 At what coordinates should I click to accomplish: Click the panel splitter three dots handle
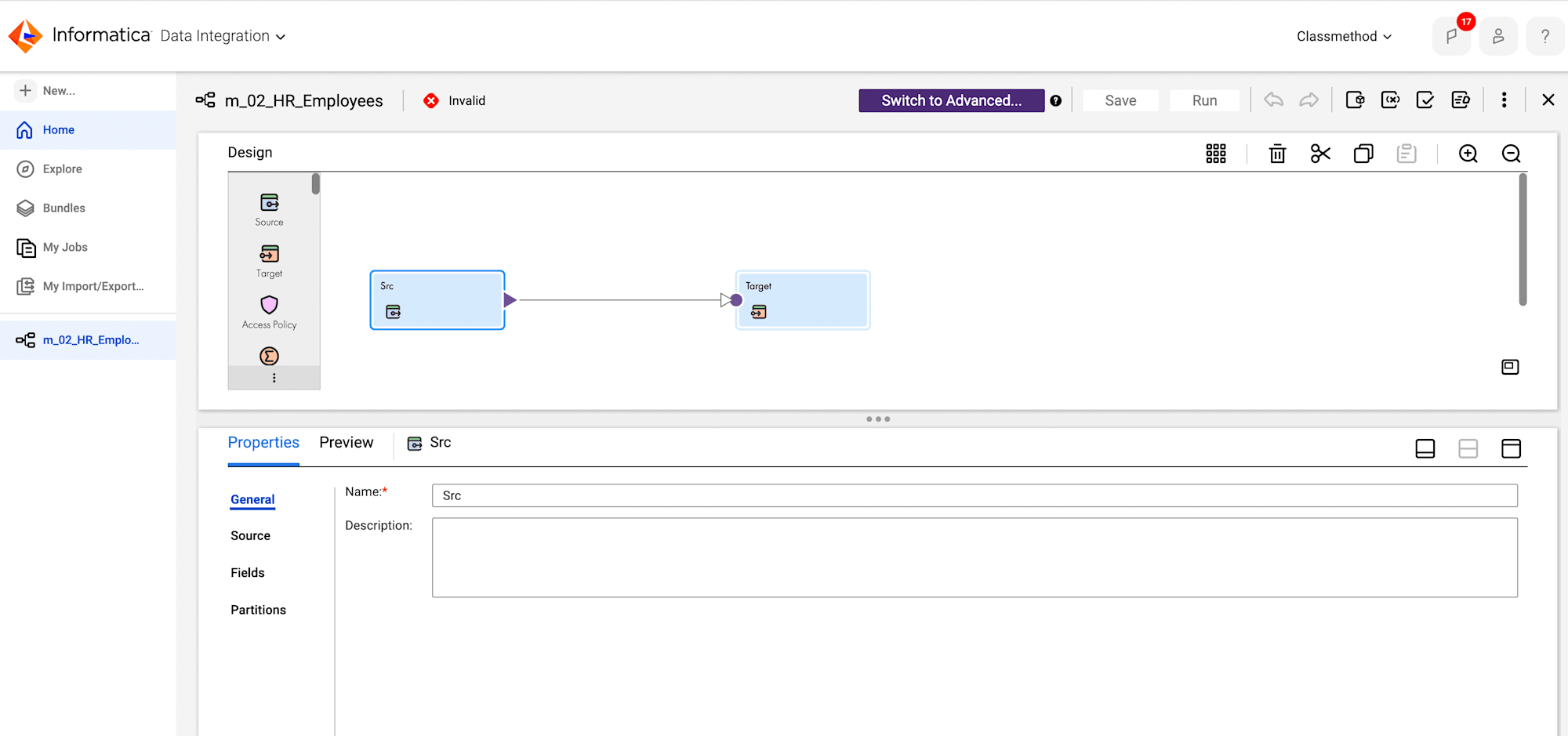coord(878,419)
